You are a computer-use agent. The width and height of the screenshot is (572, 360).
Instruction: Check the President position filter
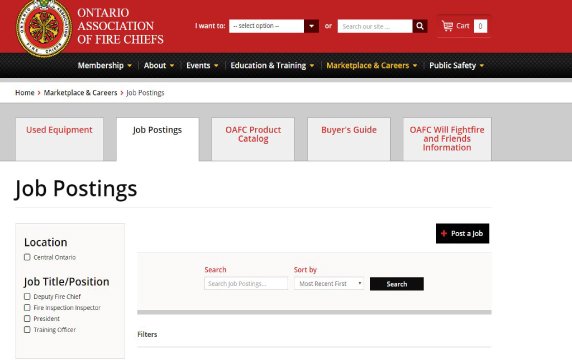(x=27, y=318)
